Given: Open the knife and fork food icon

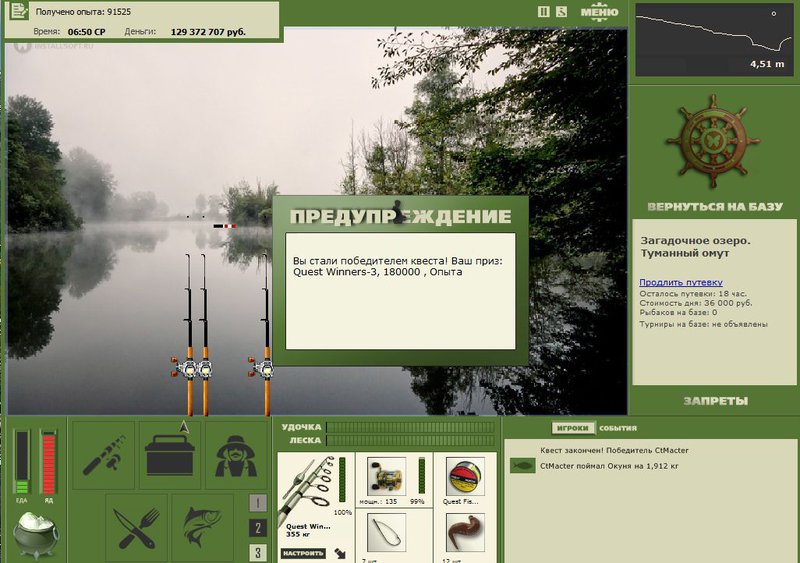Looking at the screenshot, I should [137, 527].
